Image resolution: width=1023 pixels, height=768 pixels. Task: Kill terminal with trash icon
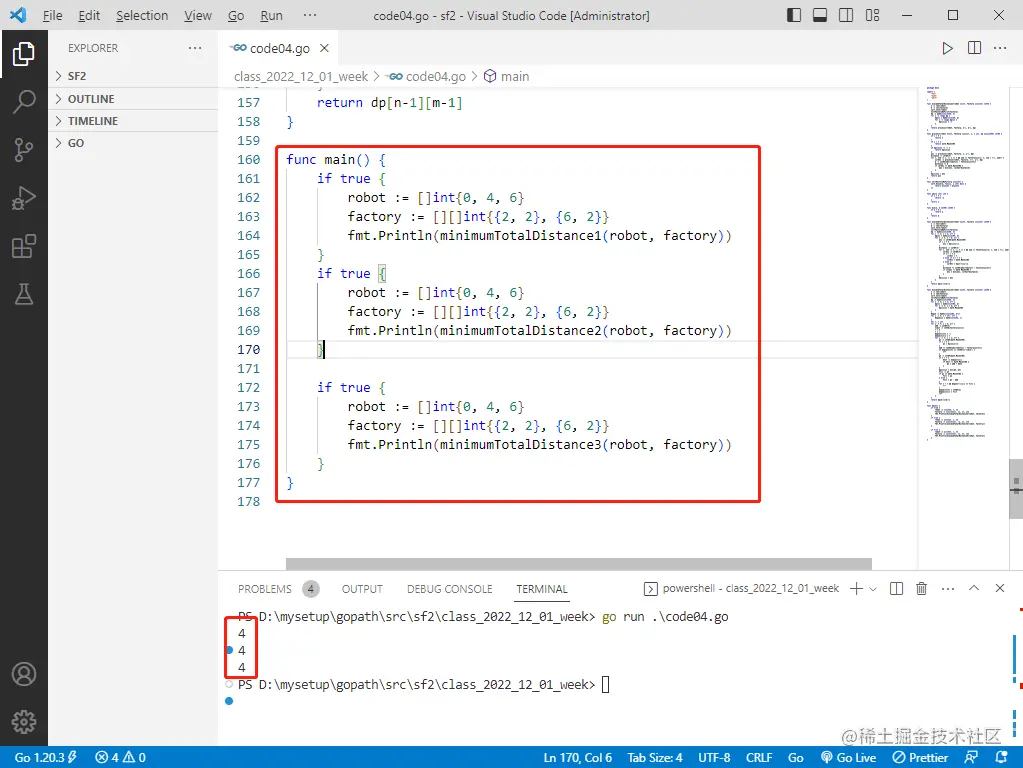coord(921,589)
